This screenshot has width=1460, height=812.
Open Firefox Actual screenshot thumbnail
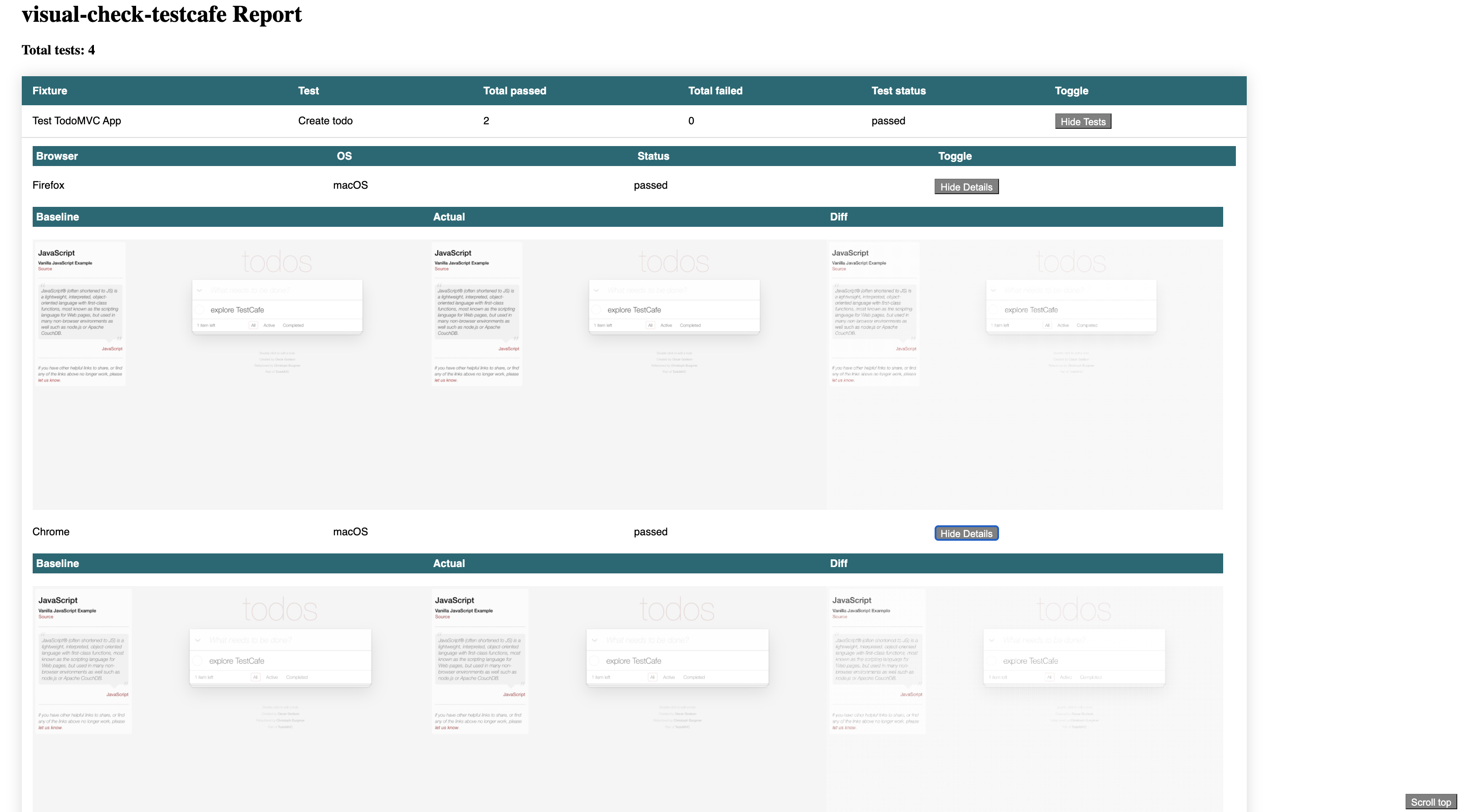tap(627, 374)
